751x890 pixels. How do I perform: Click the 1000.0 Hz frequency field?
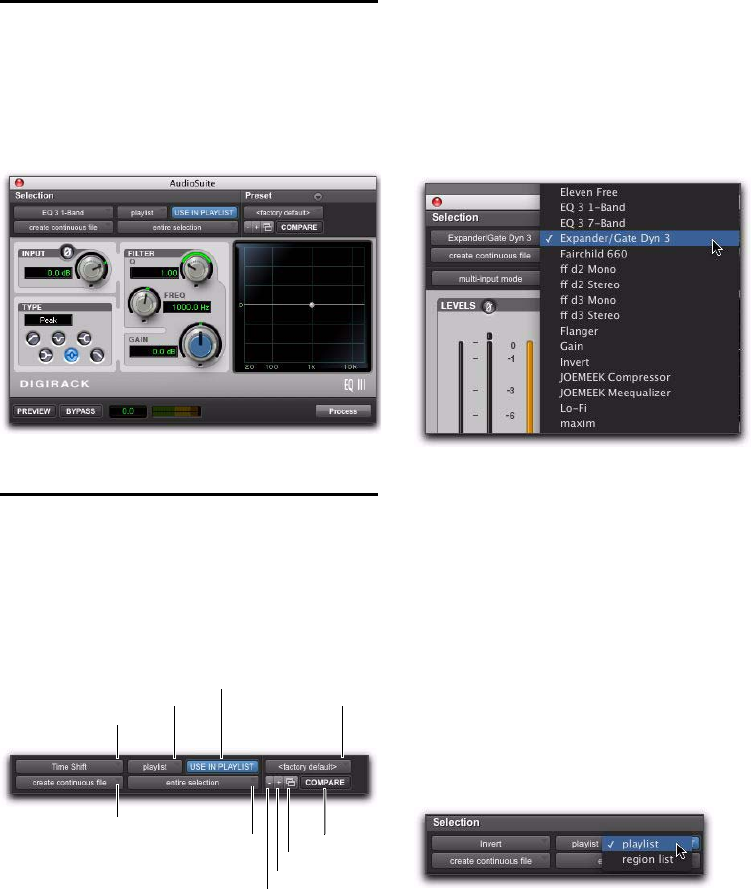pyautogui.click(x=187, y=307)
